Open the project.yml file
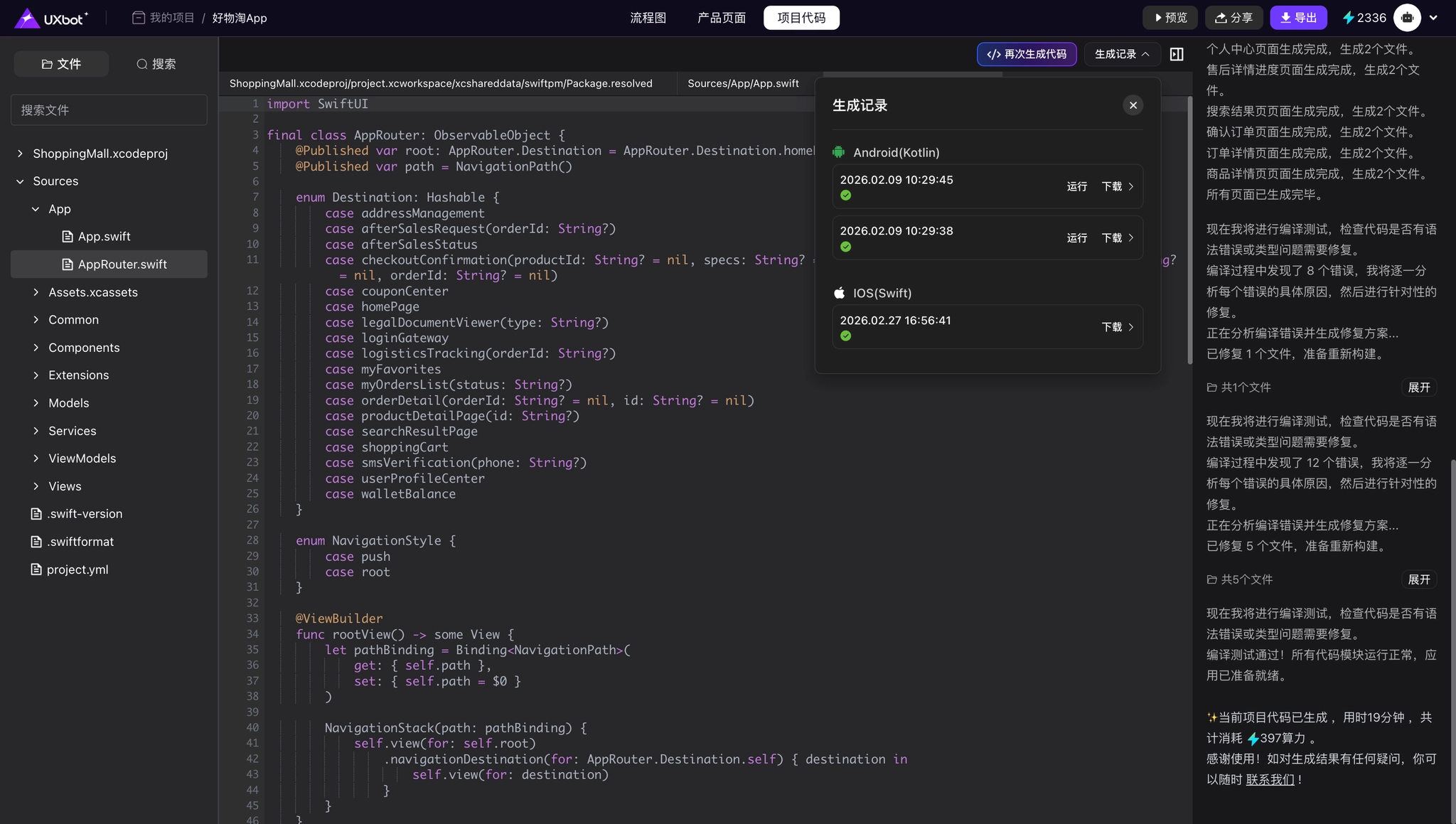The width and height of the screenshot is (1456, 824). [x=77, y=569]
